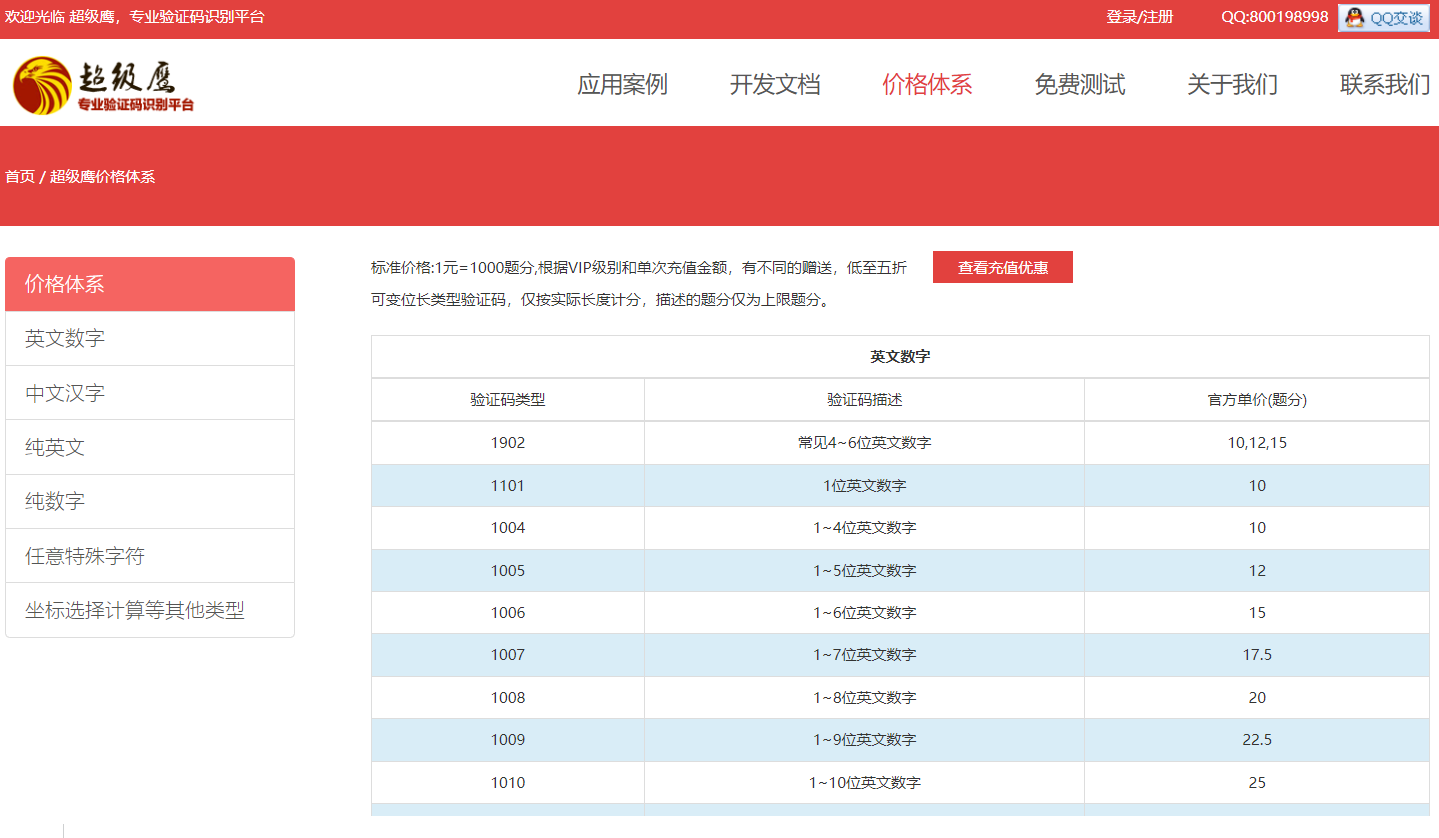Open 联系我们 navigation item
Image resolution: width=1439 pixels, height=838 pixels.
tap(1385, 85)
